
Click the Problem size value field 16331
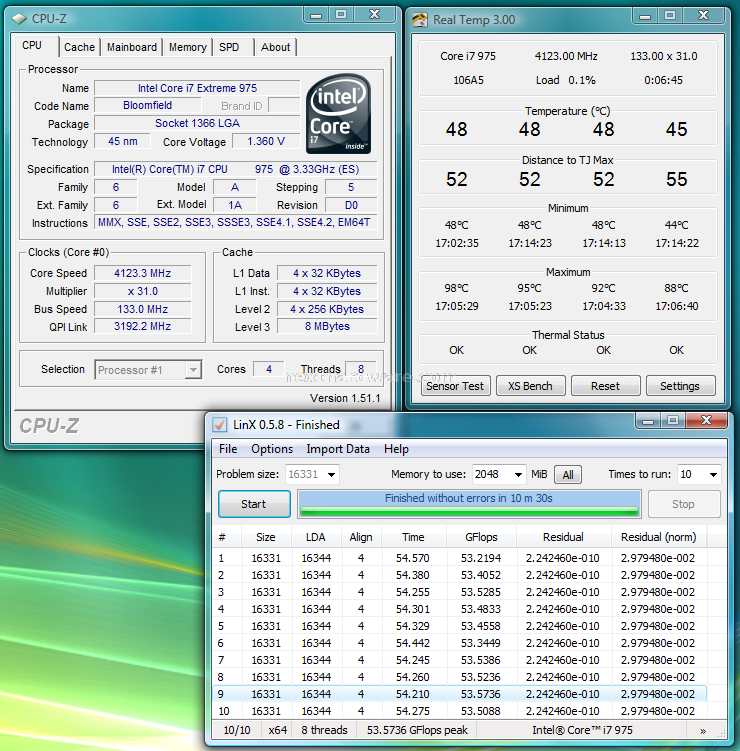coord(304,475)
